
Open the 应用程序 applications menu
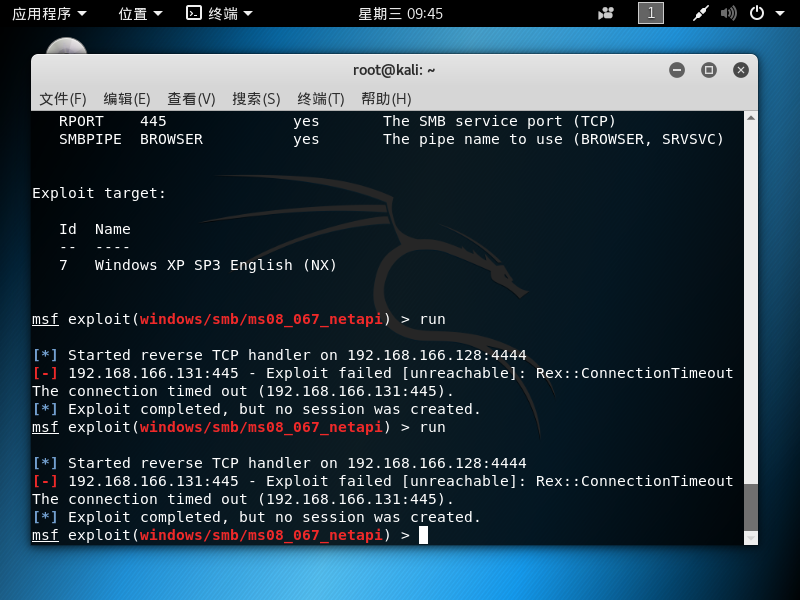click(x=49, y=13)
